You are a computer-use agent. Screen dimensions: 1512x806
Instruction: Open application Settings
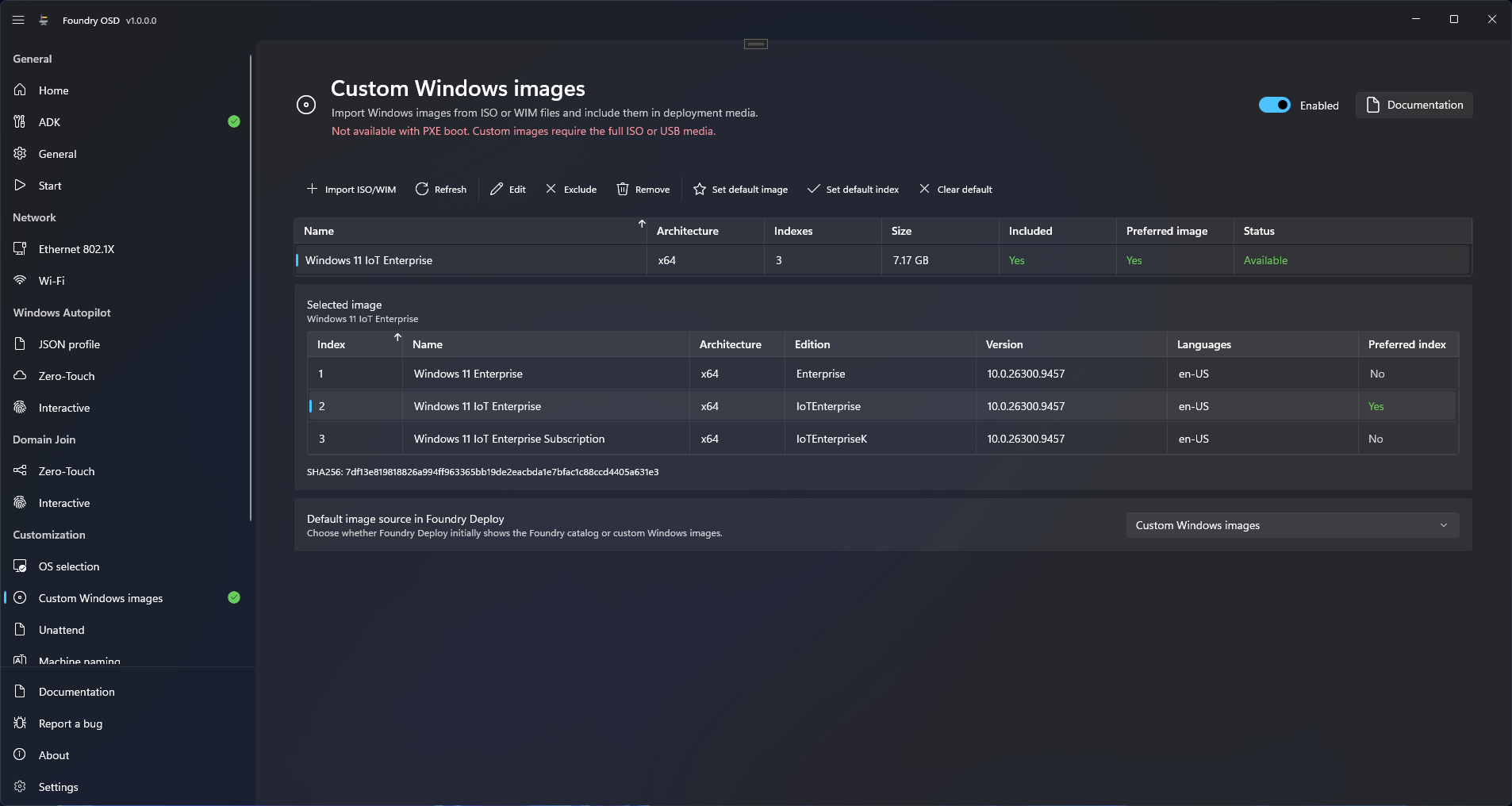point(127,787)
